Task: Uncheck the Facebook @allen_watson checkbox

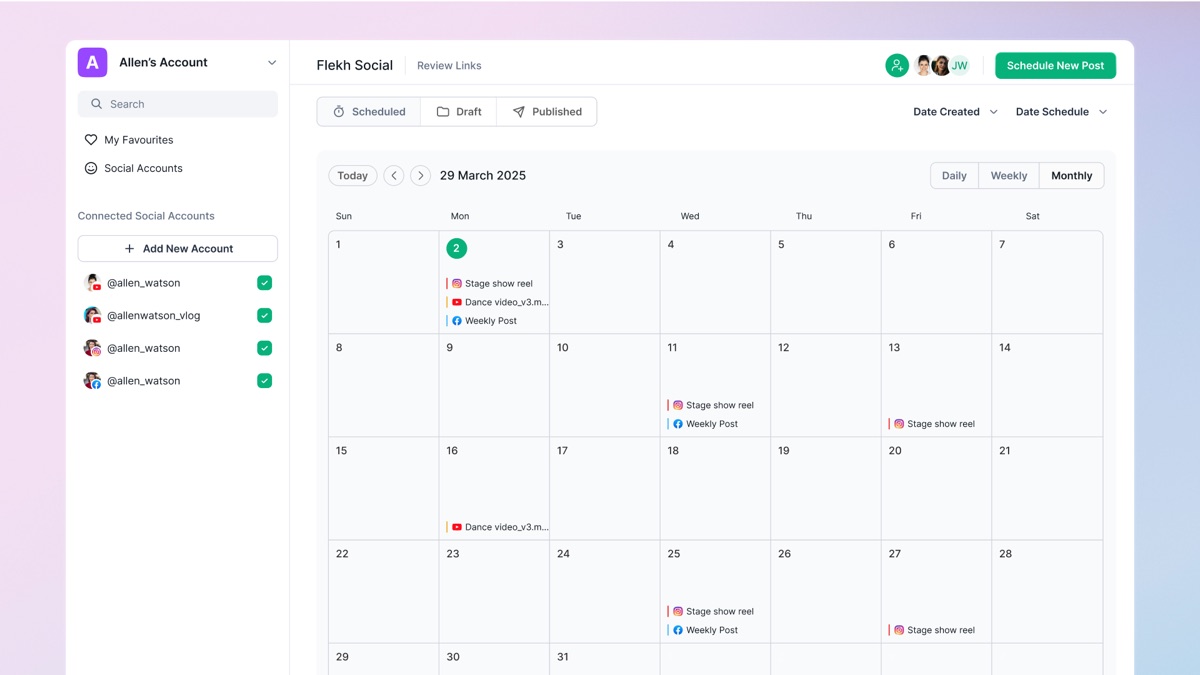Action: 264,381
